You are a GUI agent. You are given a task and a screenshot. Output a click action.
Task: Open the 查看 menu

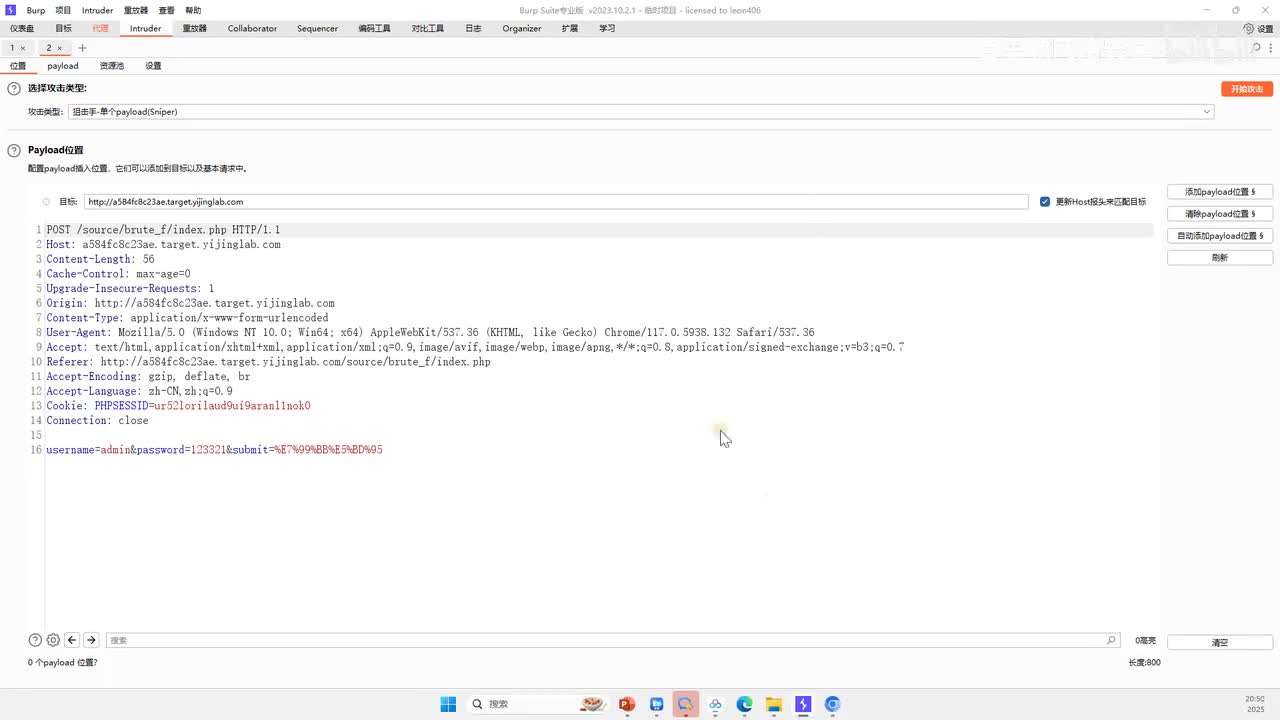[x=167, y=10]
